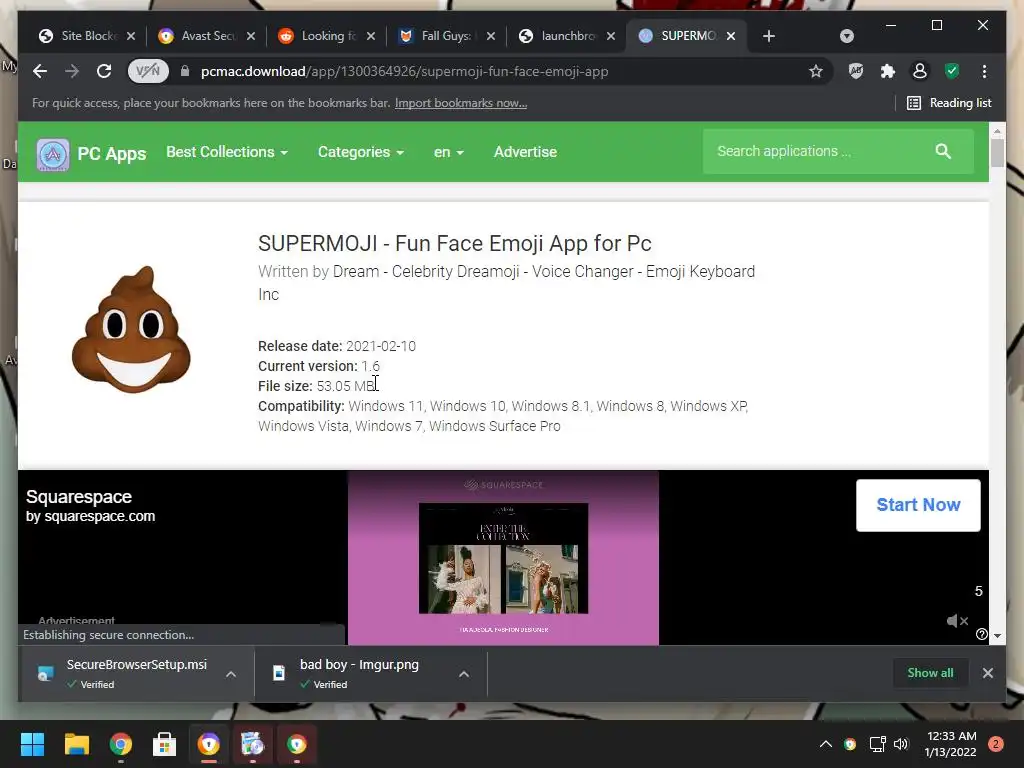Click the SUPERMOJI poop emoji app icon

tap(131, 329)
